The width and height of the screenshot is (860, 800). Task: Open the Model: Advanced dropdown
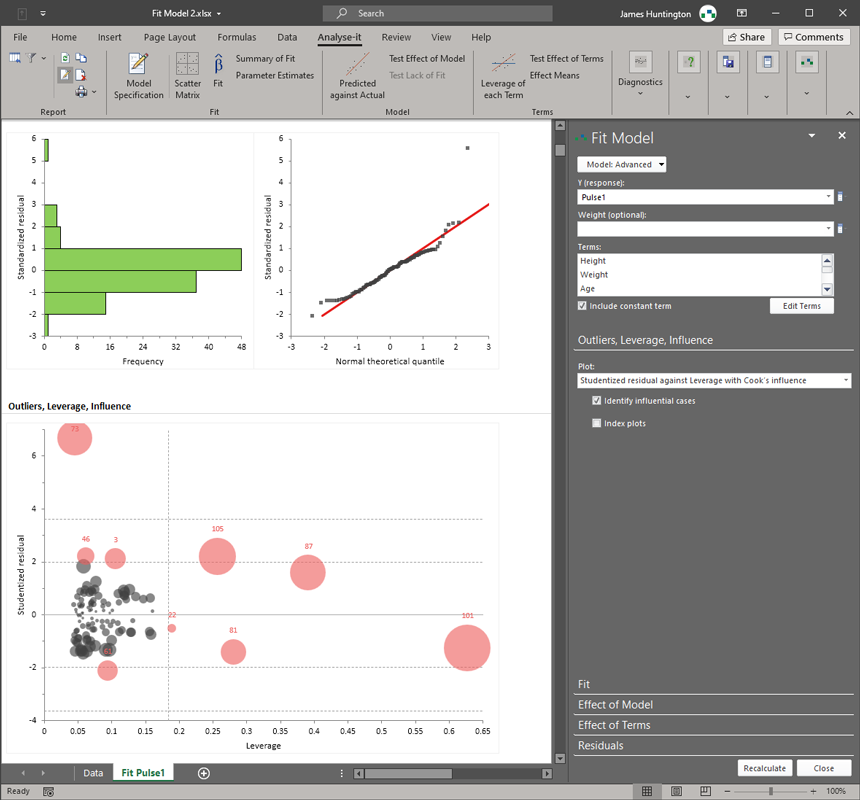pos(622,164)
